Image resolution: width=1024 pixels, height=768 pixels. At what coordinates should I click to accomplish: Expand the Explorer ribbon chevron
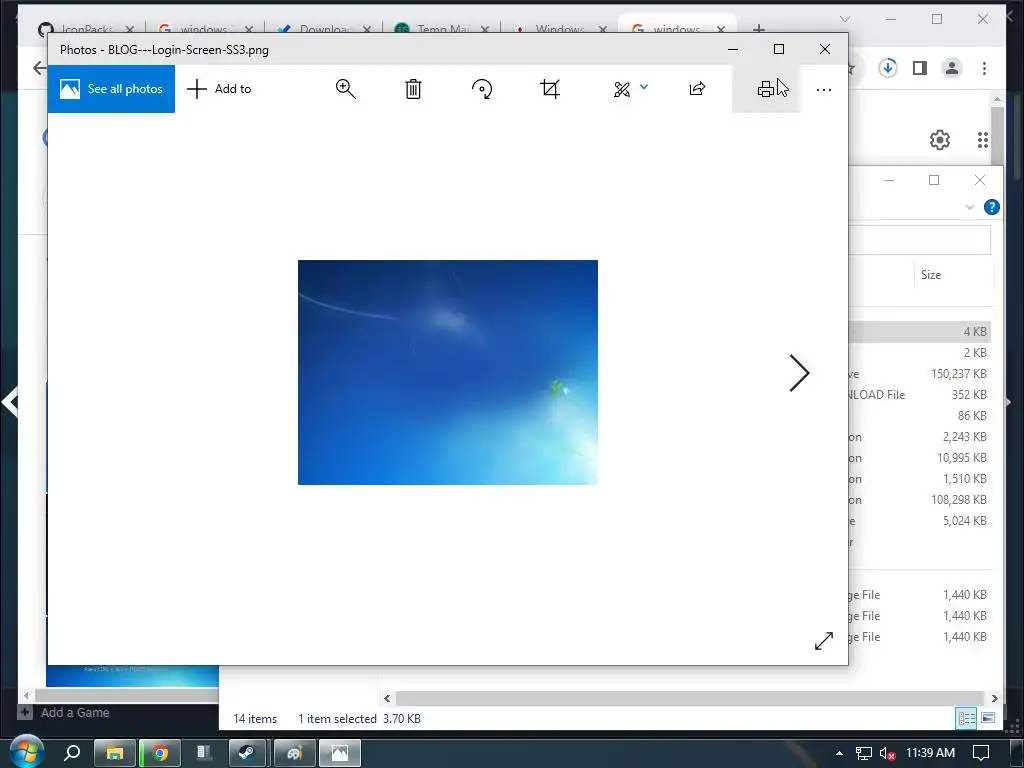click(x=970, y=207)
